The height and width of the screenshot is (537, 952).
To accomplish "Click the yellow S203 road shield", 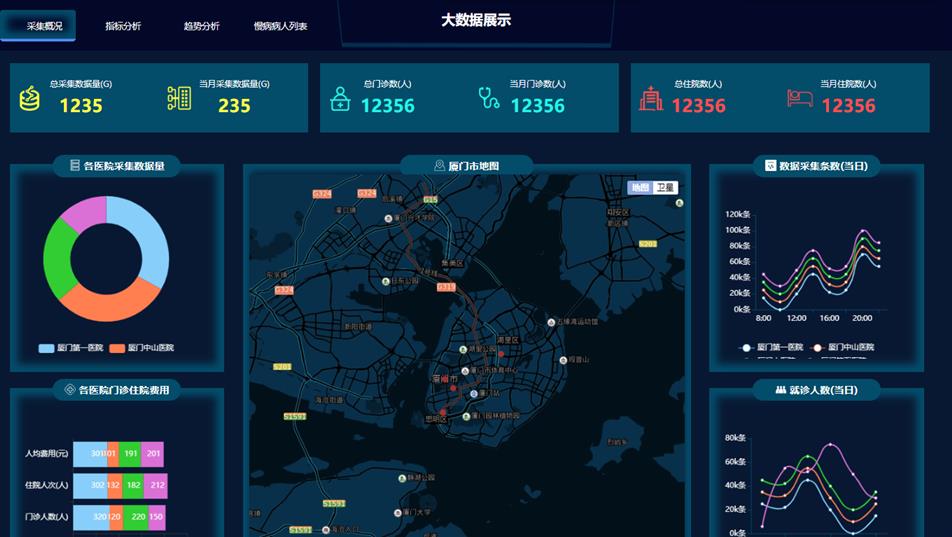I will 648,244.
